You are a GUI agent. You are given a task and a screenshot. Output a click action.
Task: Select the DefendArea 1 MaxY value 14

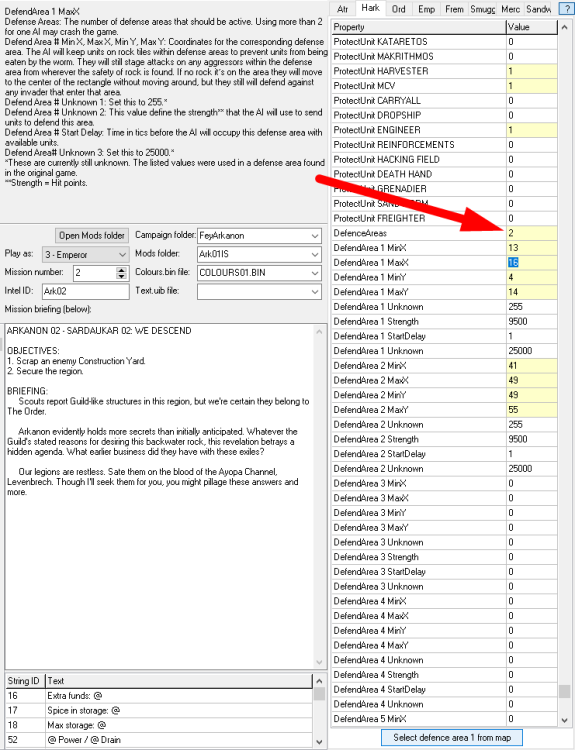pyautogui.click(x=531, y=292)
